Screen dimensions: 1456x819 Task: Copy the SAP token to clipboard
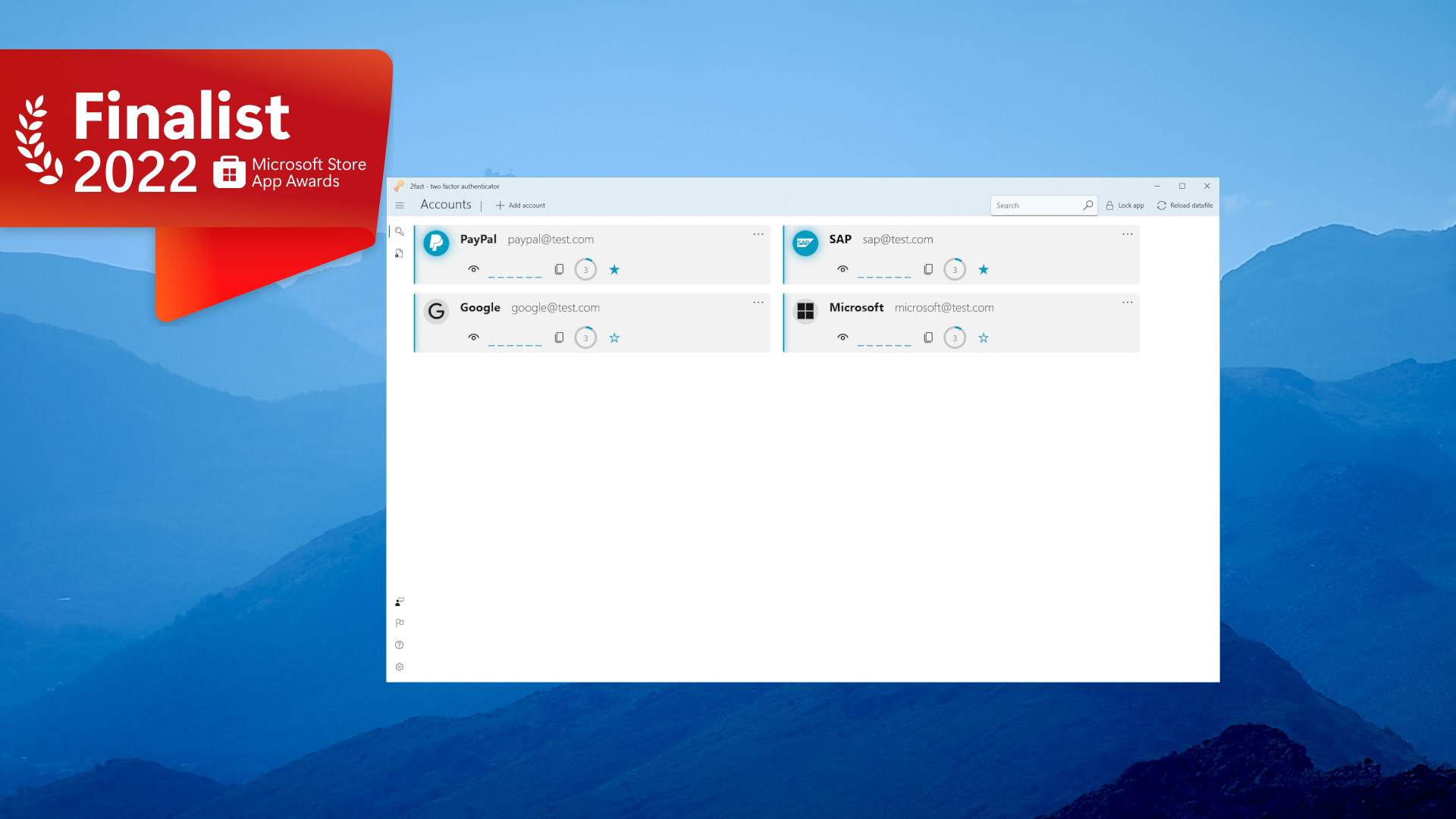928,269
